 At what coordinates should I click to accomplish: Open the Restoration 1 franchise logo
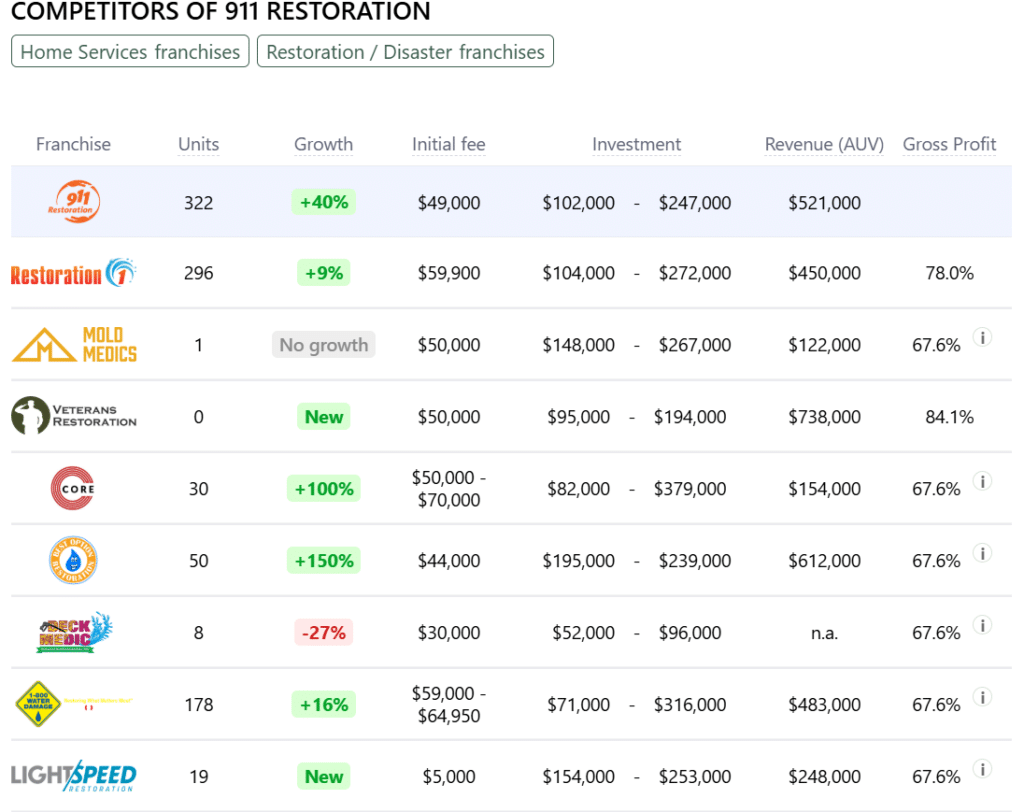coord(73,273)
